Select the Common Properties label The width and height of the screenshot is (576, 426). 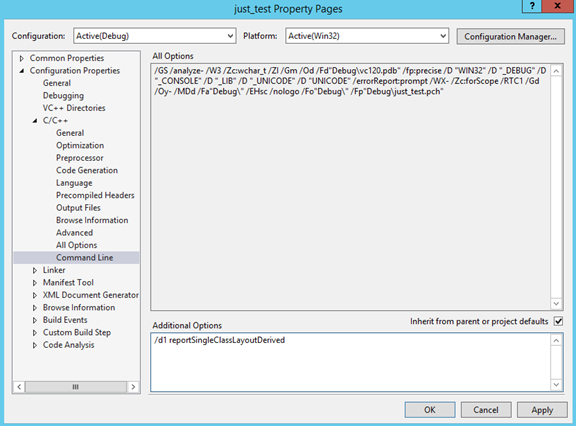coord(66,58)
